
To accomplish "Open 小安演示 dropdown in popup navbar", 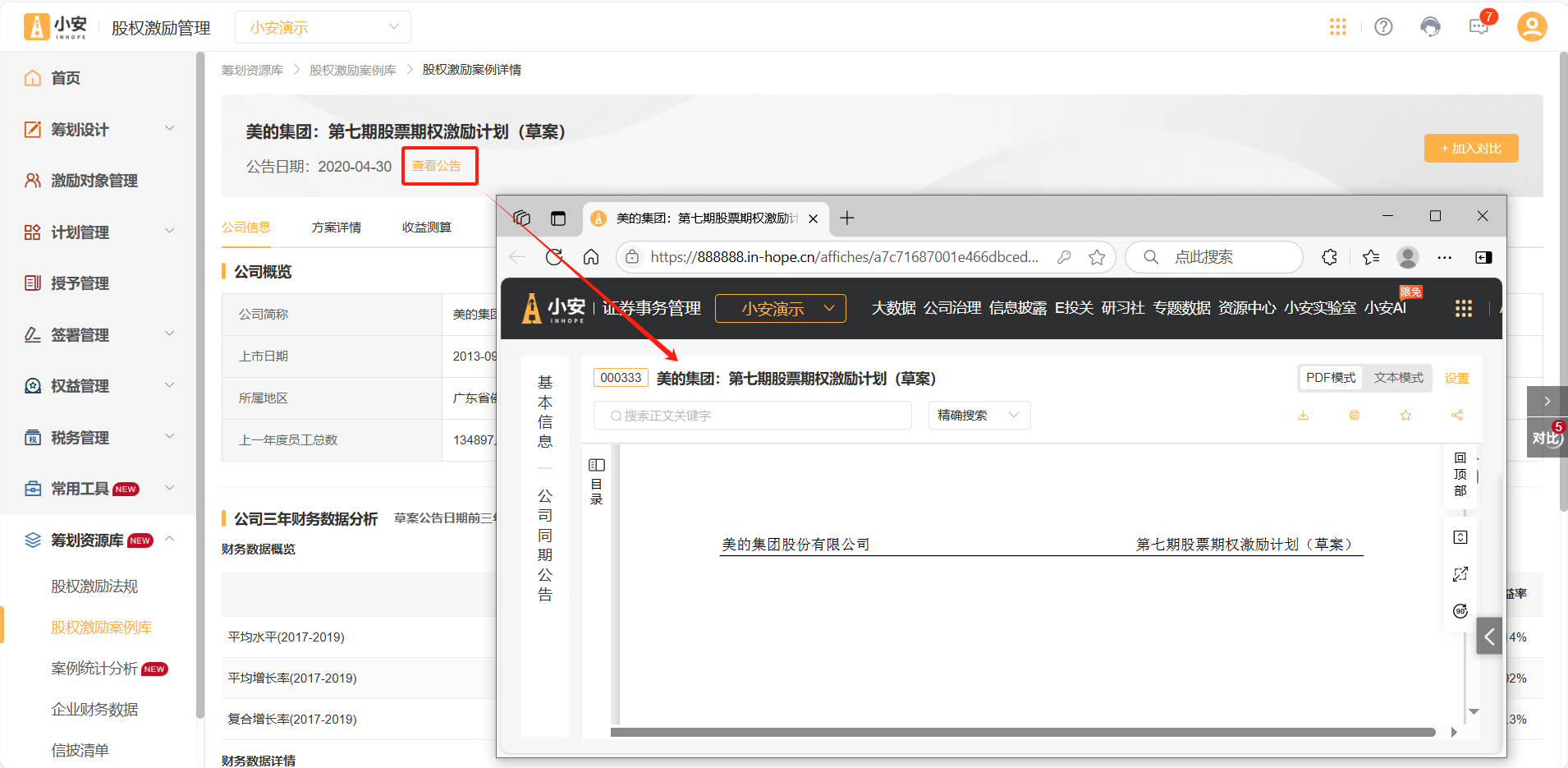I will click(781, 308).
